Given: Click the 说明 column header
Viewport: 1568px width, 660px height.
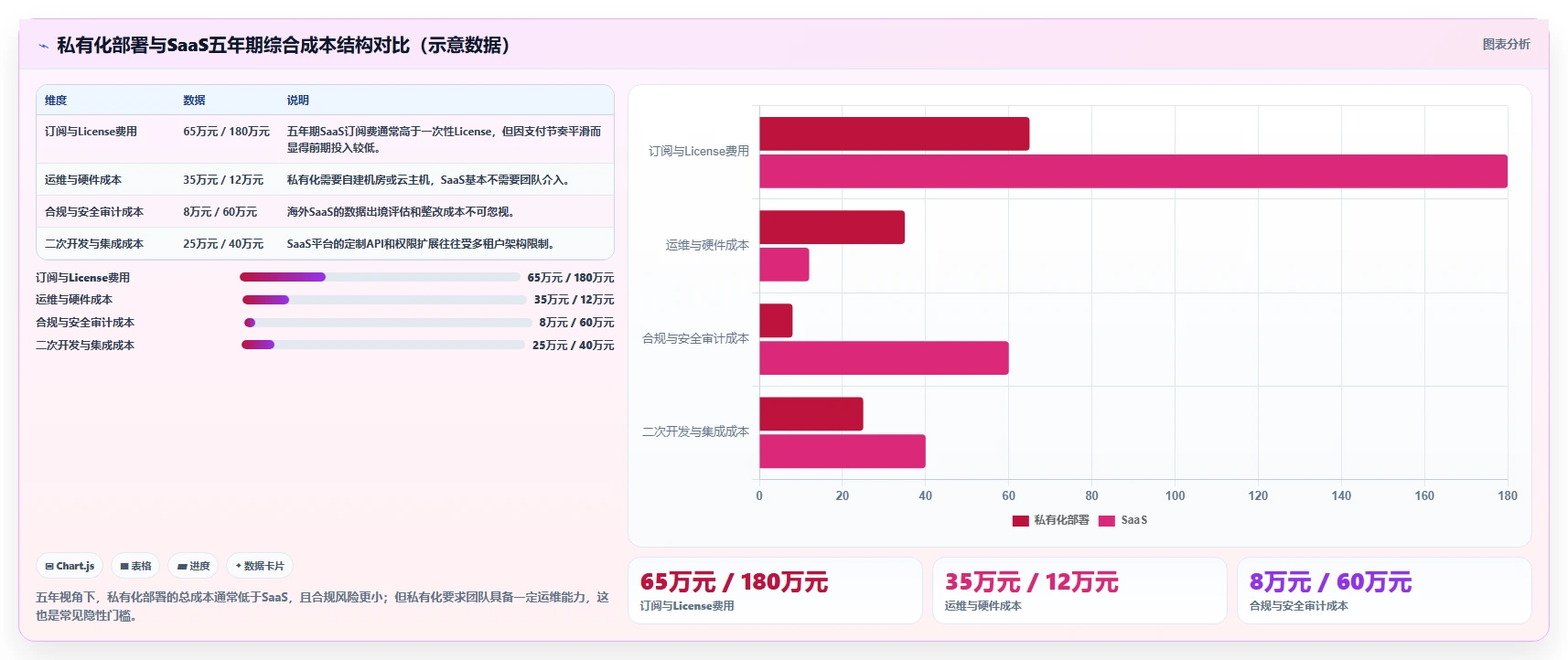Looking at the screenshot, I should pos(298,101).
